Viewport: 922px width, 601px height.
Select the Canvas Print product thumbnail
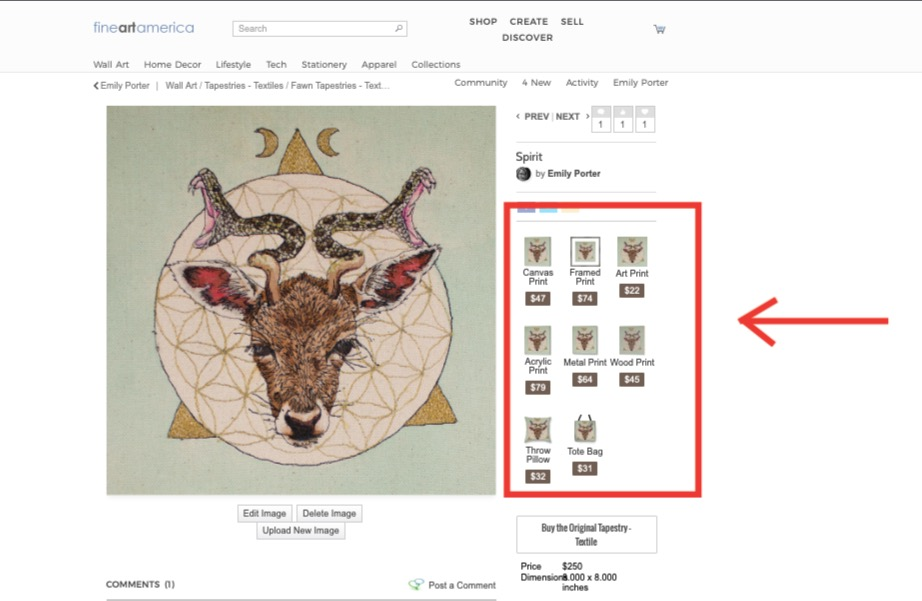coord(537,251)
